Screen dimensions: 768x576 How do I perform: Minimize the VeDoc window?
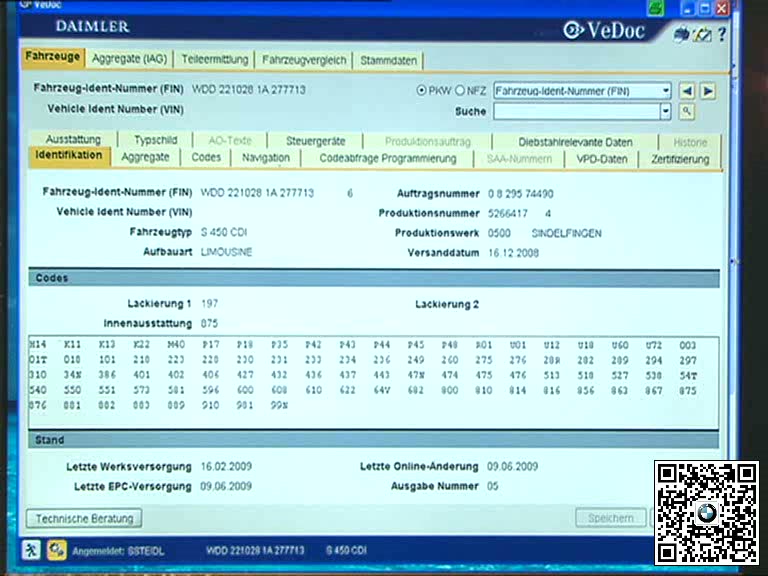point(688,8)
